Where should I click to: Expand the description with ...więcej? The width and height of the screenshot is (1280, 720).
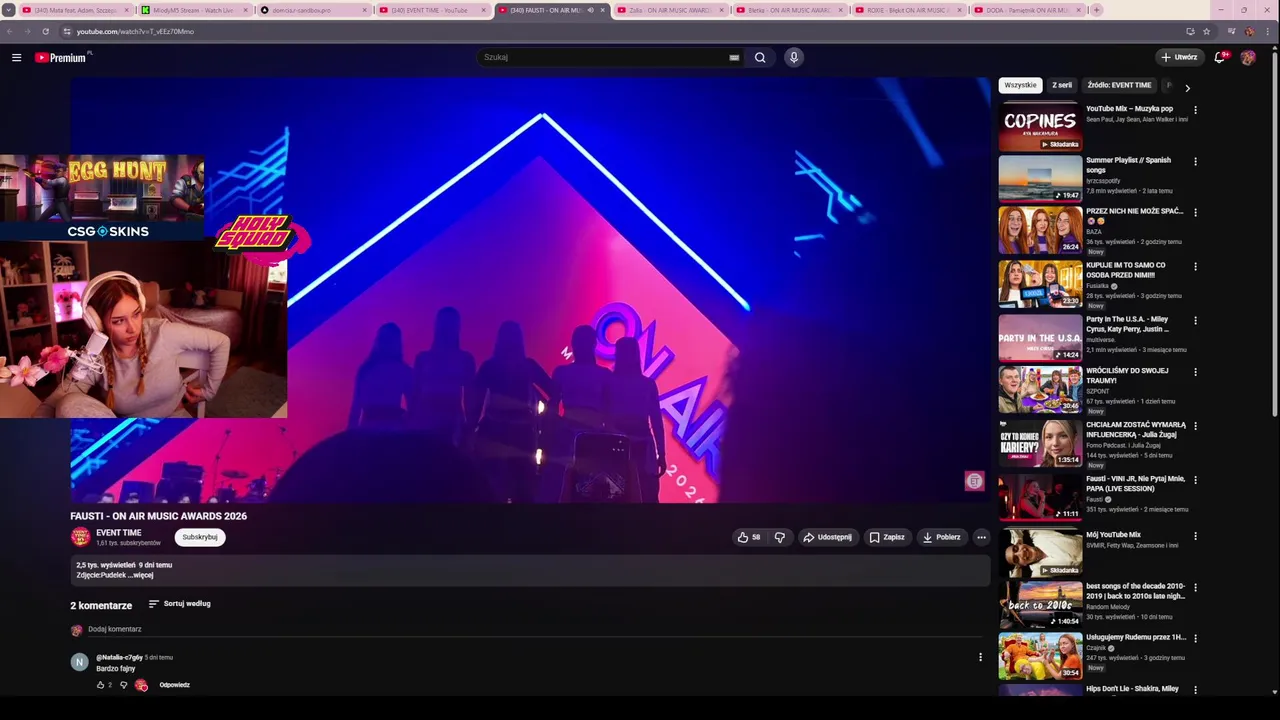pos(142,575)
